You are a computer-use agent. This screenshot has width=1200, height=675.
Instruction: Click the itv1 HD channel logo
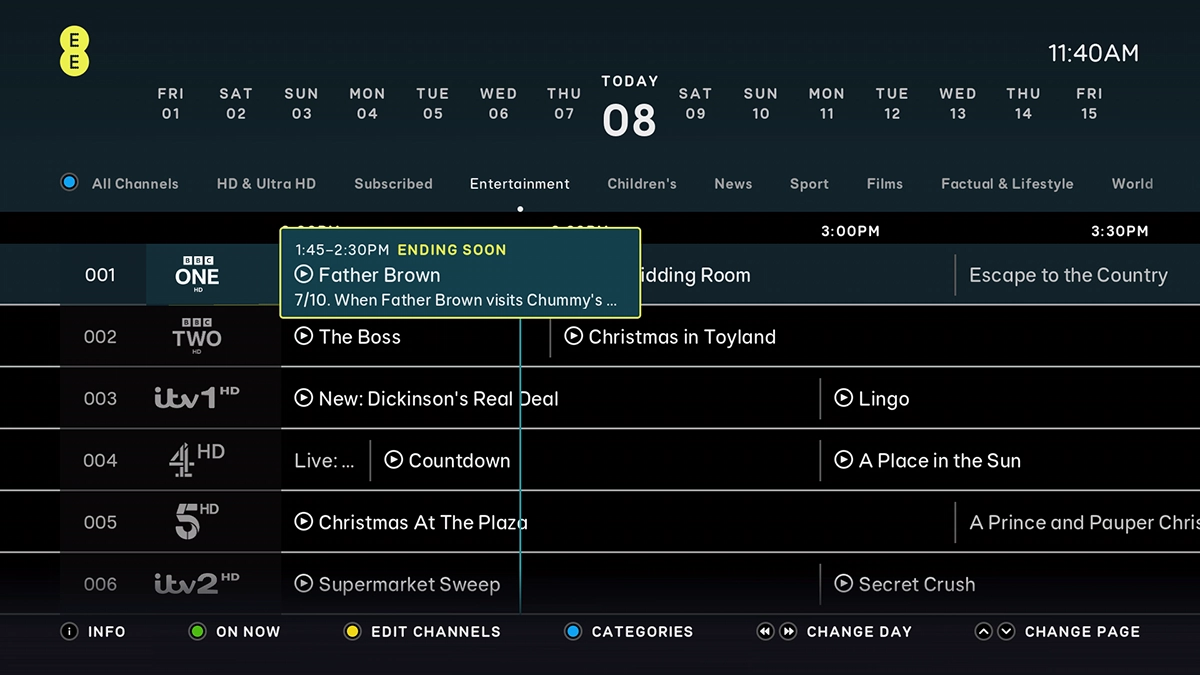click(196, 398)
